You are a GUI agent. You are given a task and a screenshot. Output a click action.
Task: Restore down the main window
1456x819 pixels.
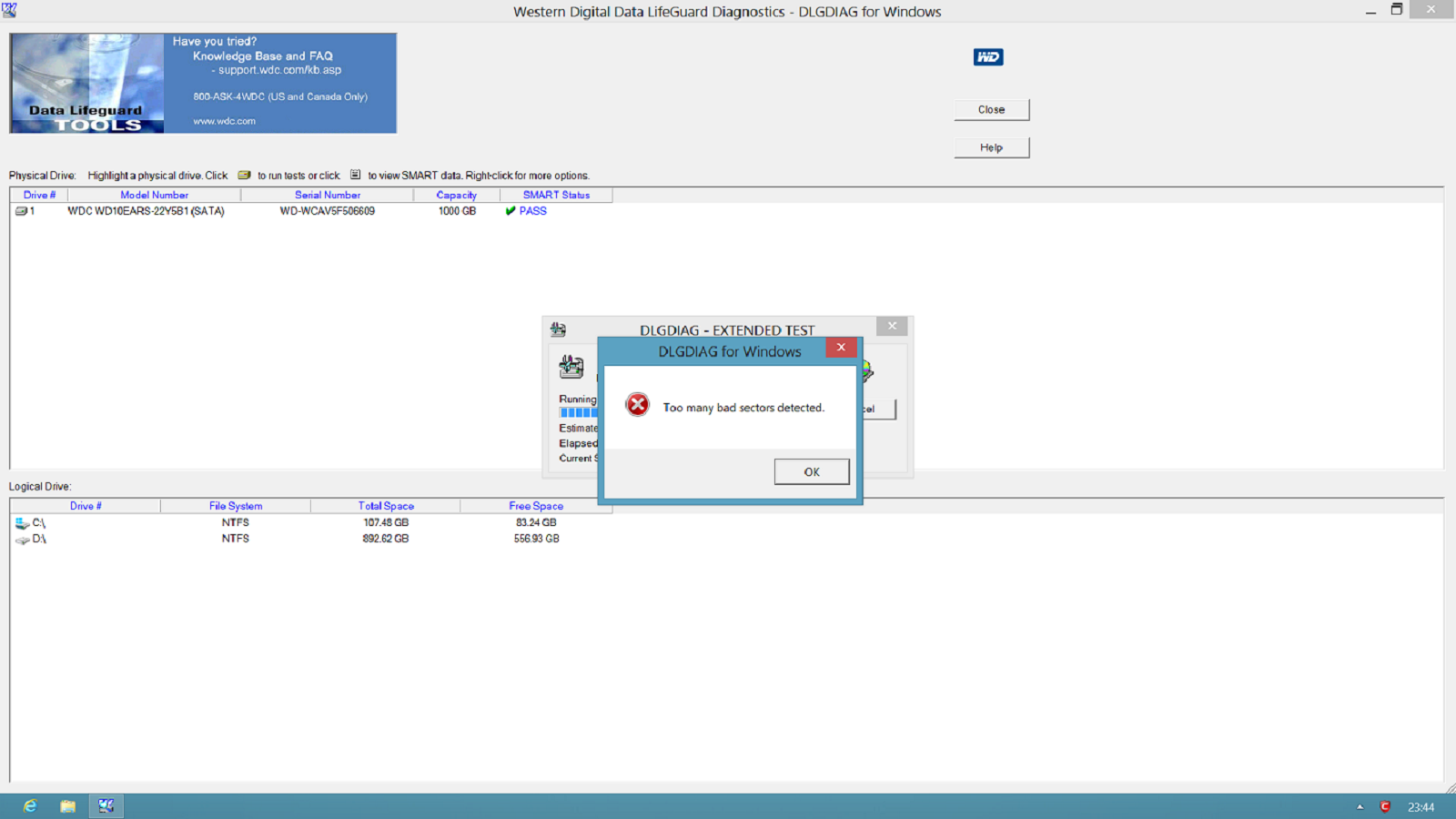click(1397, 10)
